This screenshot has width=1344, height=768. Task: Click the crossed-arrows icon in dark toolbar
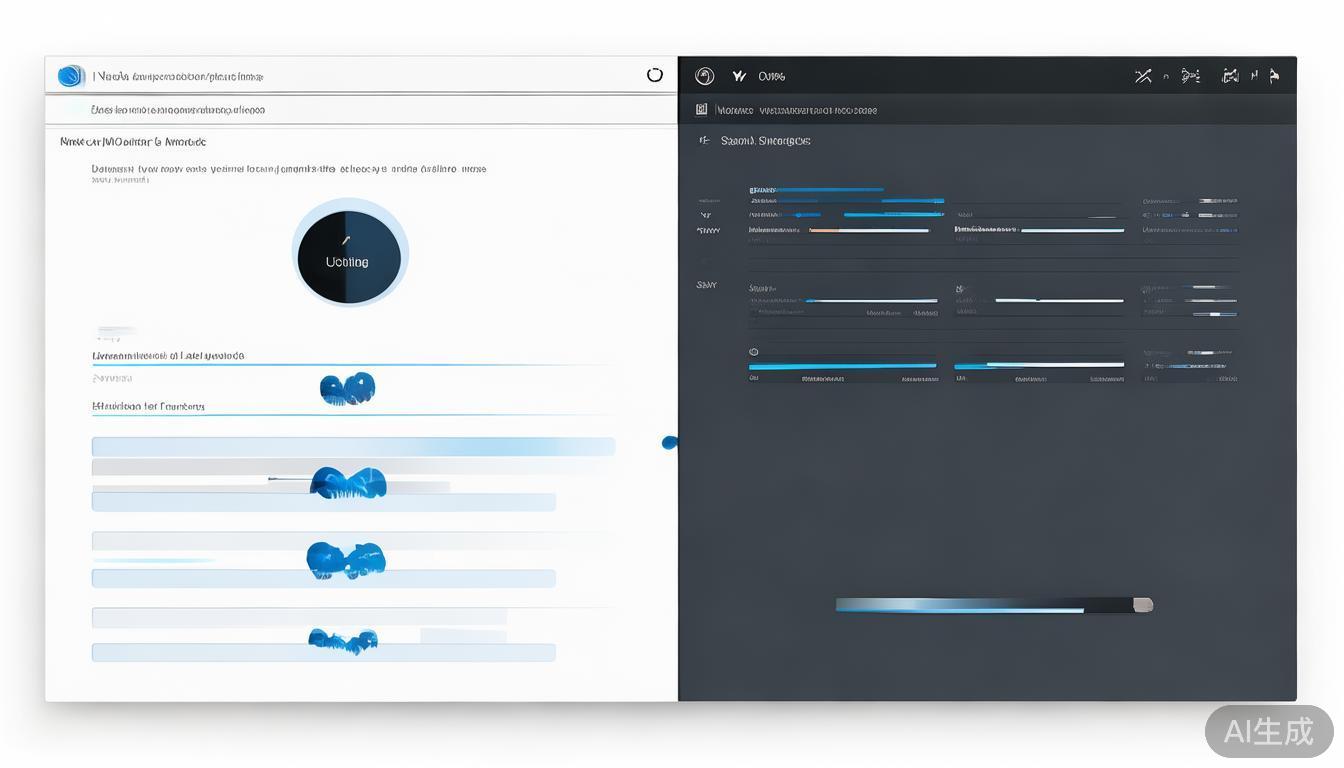tap(1143, 76)
